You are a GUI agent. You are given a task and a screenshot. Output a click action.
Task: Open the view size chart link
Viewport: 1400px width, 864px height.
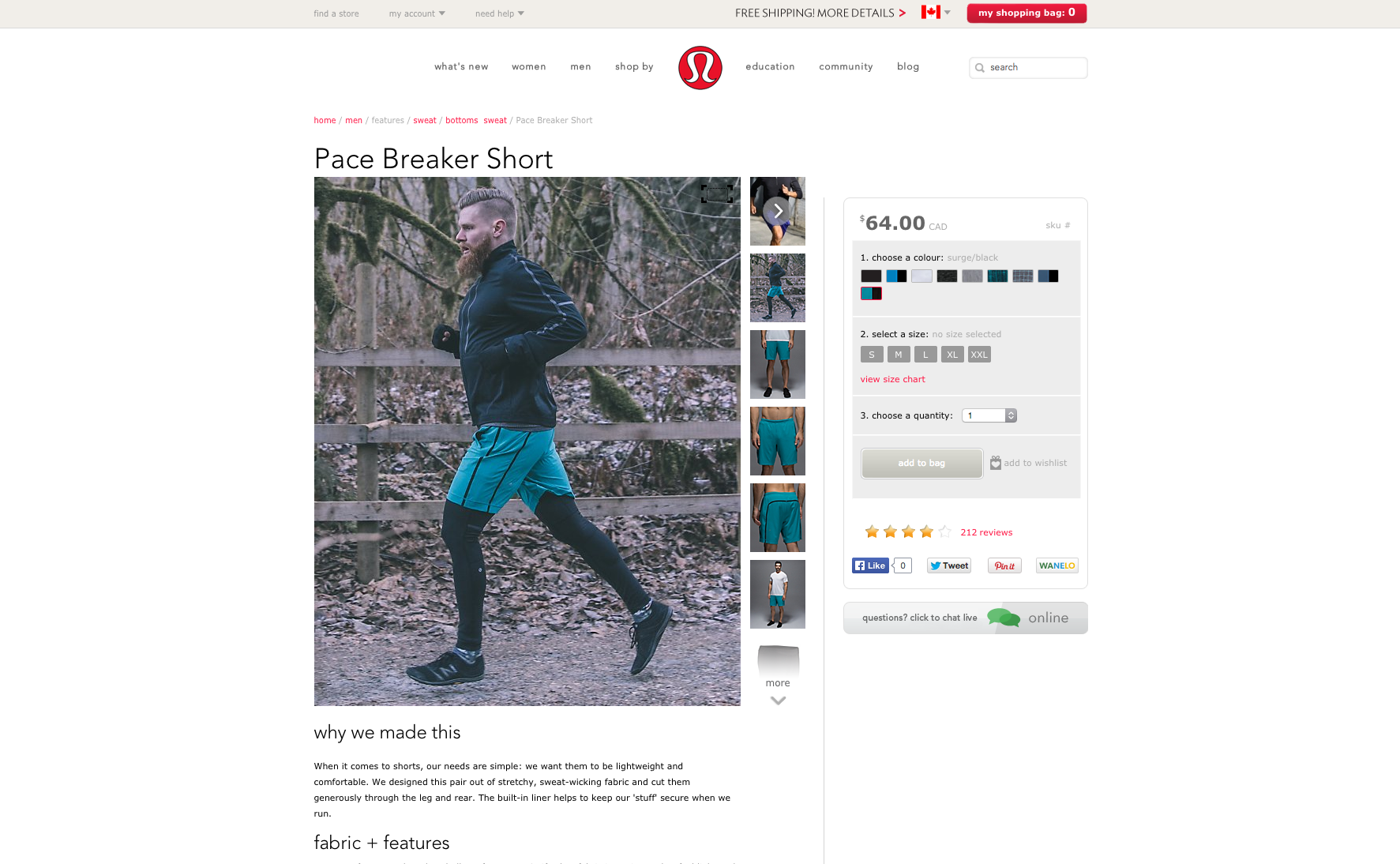(x=892, y=379)
